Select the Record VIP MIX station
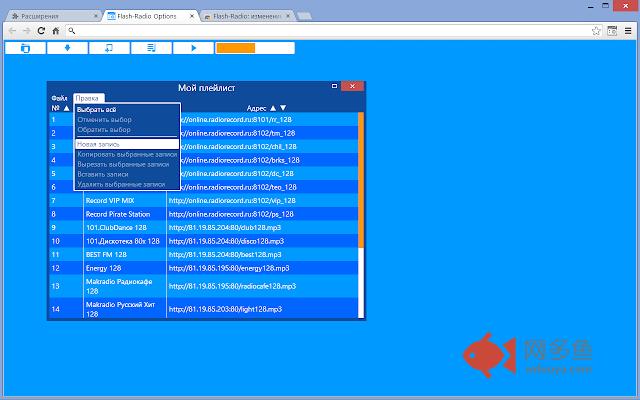Viewport: 640px width, 400px height. pyautogui.click(x=110, y=200)
